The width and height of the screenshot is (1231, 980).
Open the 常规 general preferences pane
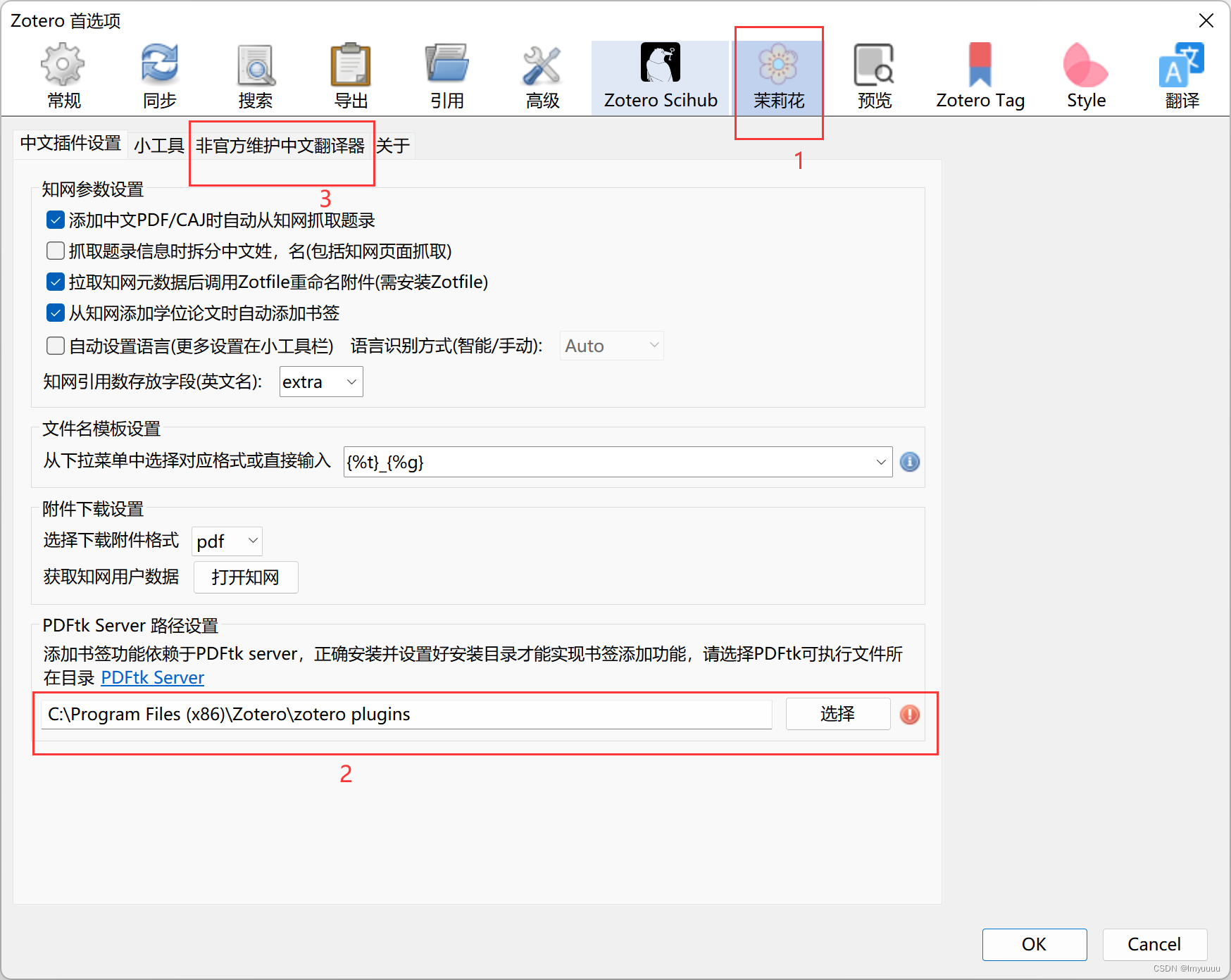pyautogui.click(x=63, y=76)
